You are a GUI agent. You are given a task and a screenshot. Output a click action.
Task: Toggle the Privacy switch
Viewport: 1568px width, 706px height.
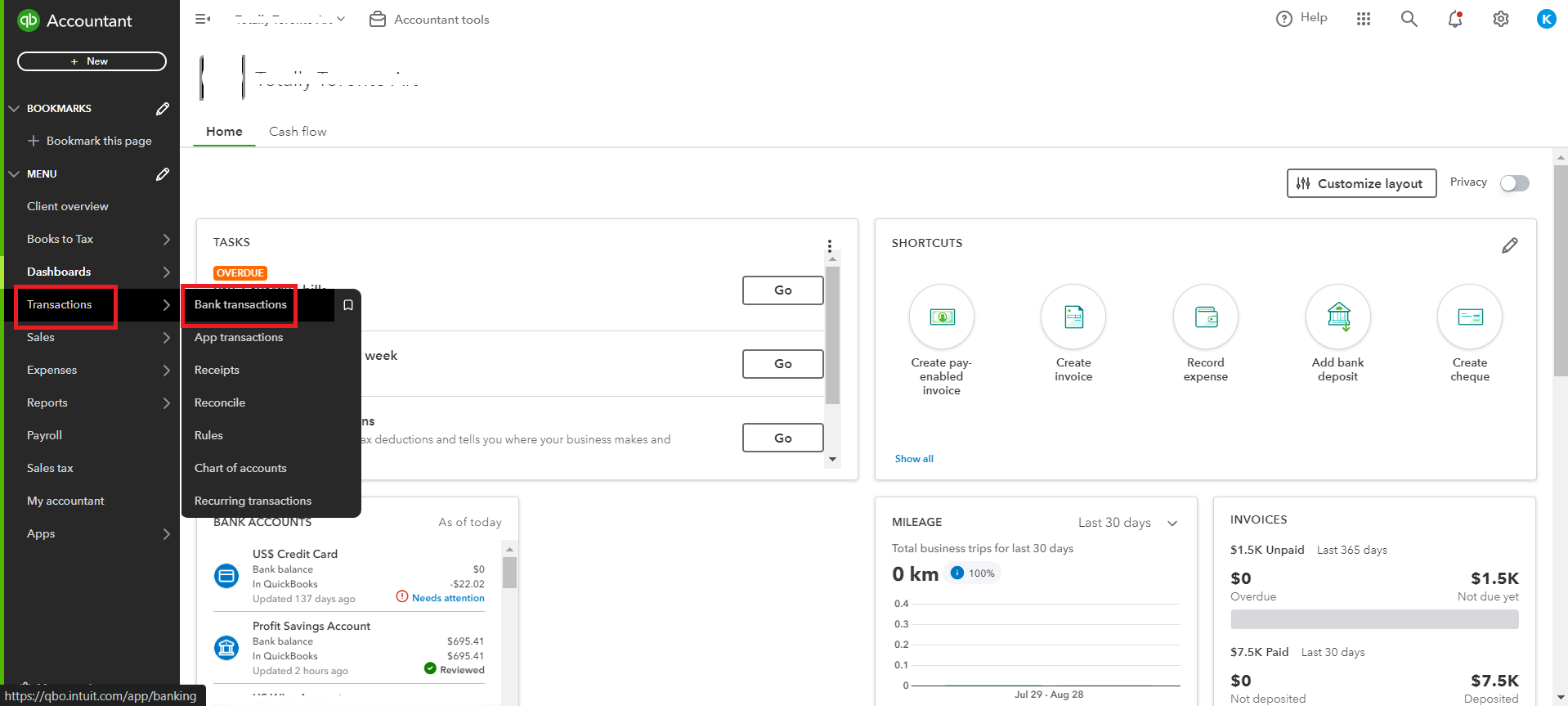[x=1514, y=183]
